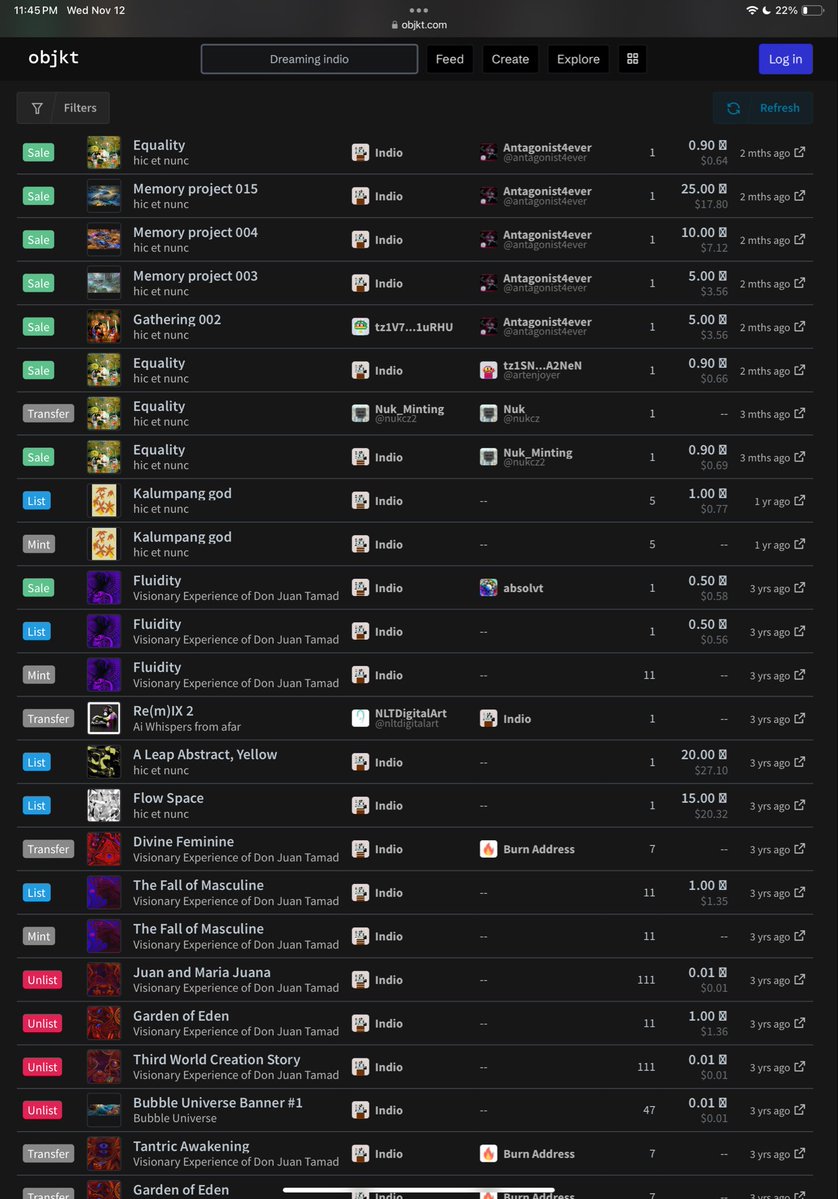The image size is (838, 1199).
Task: Click the objkt logo
Action: (x=54, y=58)
